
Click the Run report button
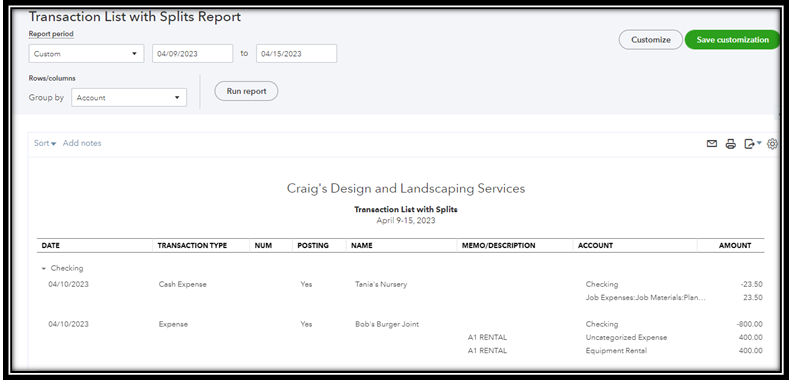[x=246, y=91]
